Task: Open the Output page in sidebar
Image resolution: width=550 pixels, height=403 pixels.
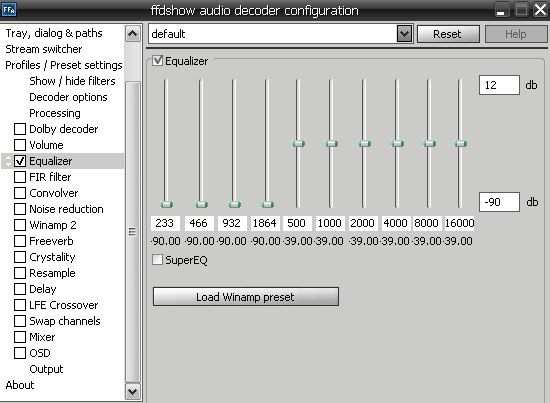Action: (46, 369)
